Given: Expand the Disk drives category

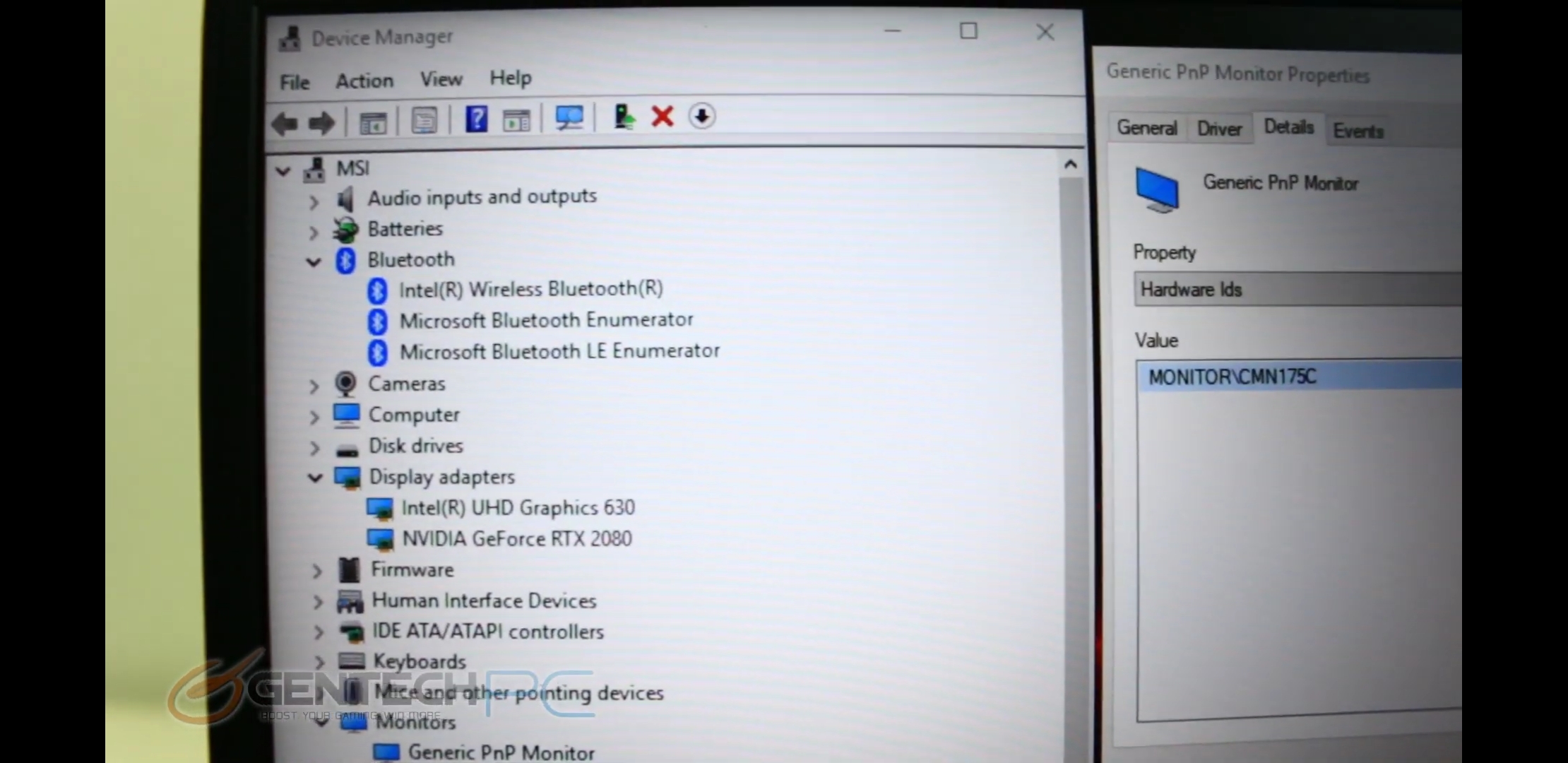Looking at the screenshot, I should tap(315, 448).
